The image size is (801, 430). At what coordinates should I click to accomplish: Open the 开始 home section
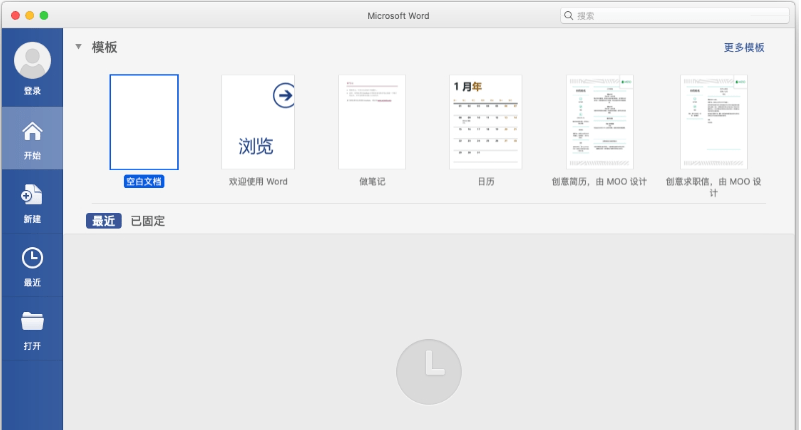point(32,138)
